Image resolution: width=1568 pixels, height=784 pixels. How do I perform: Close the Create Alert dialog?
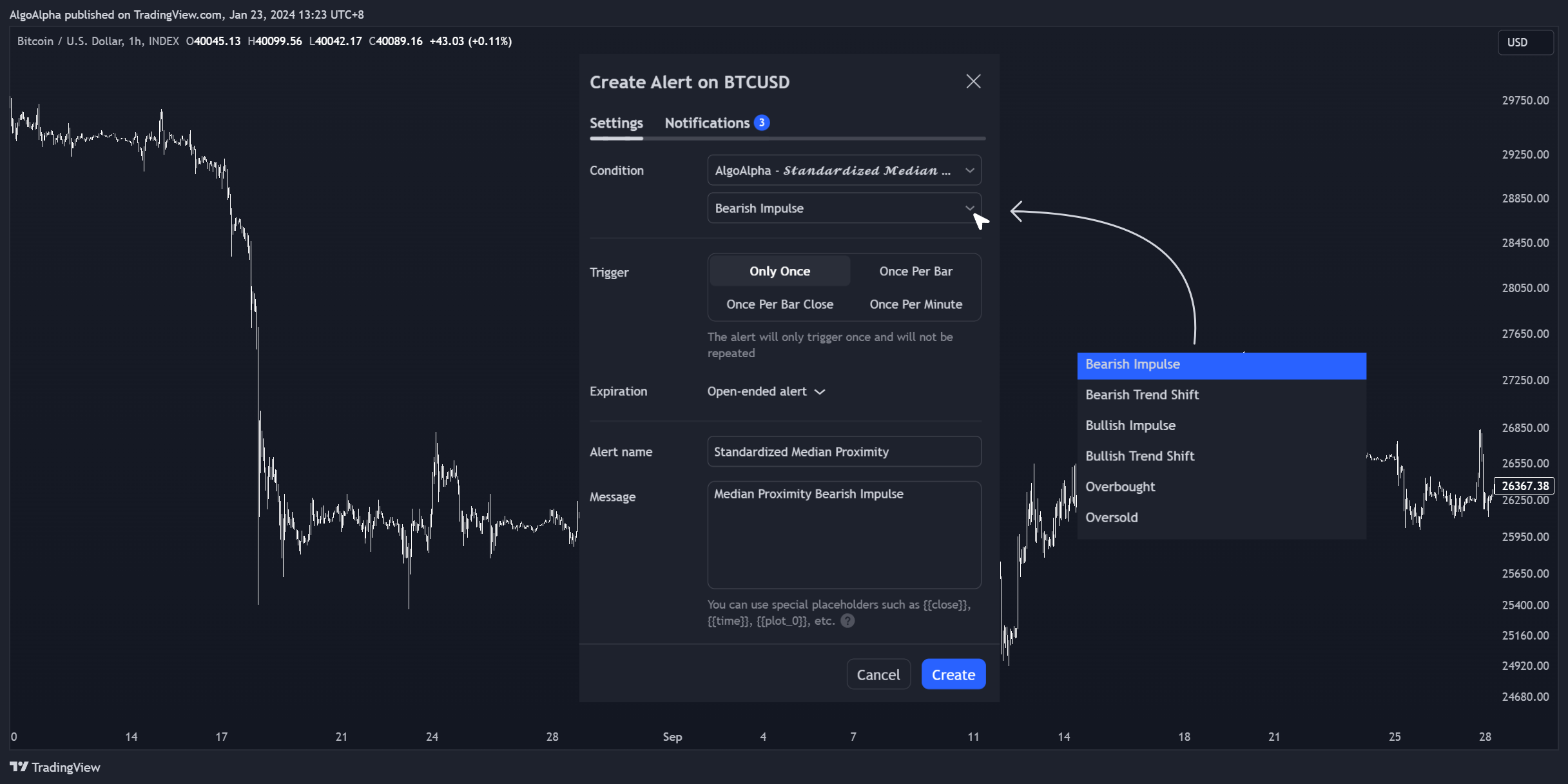click(x=973, y=81)
